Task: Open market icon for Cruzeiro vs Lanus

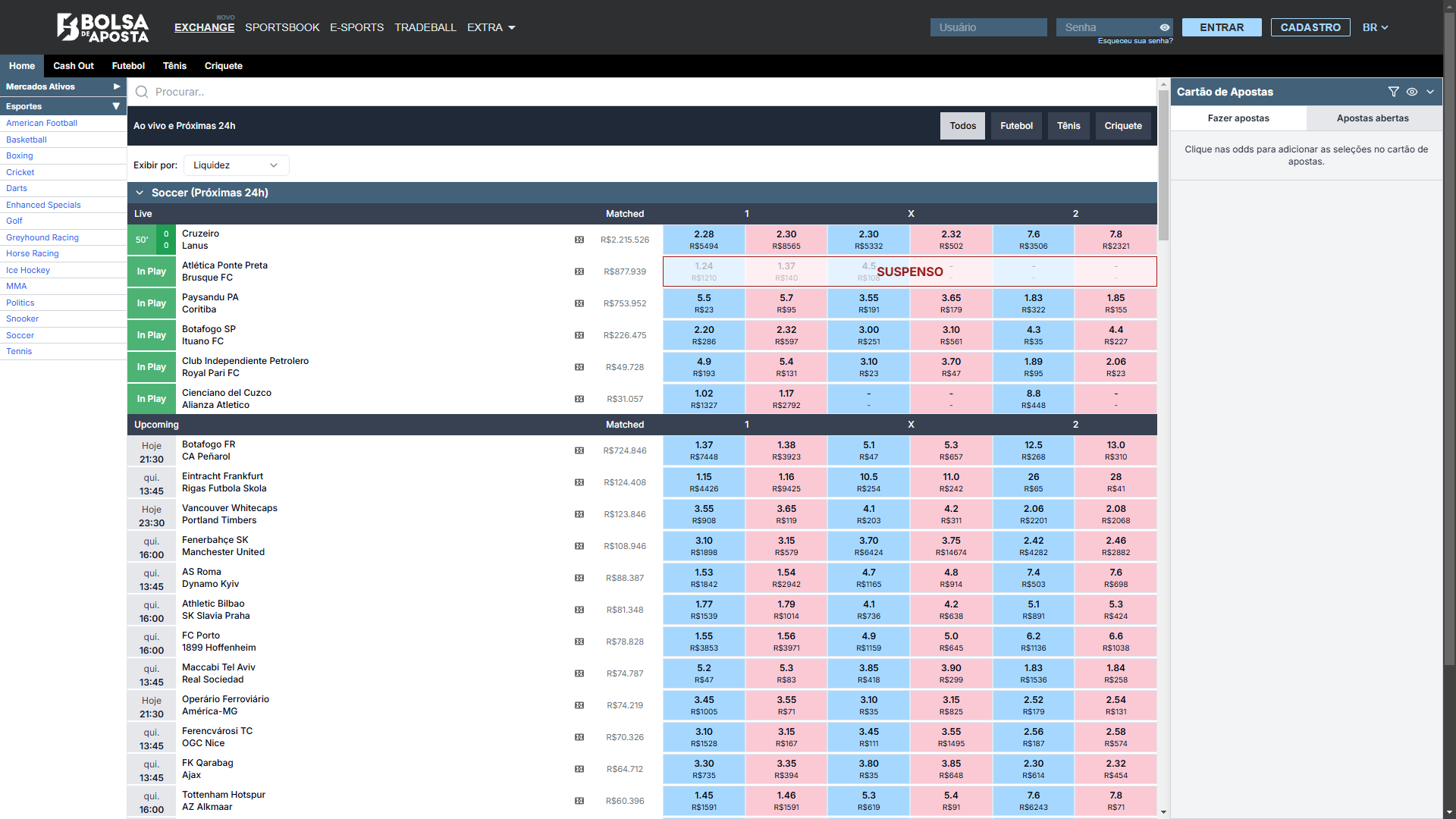Action: click(579, 240)
